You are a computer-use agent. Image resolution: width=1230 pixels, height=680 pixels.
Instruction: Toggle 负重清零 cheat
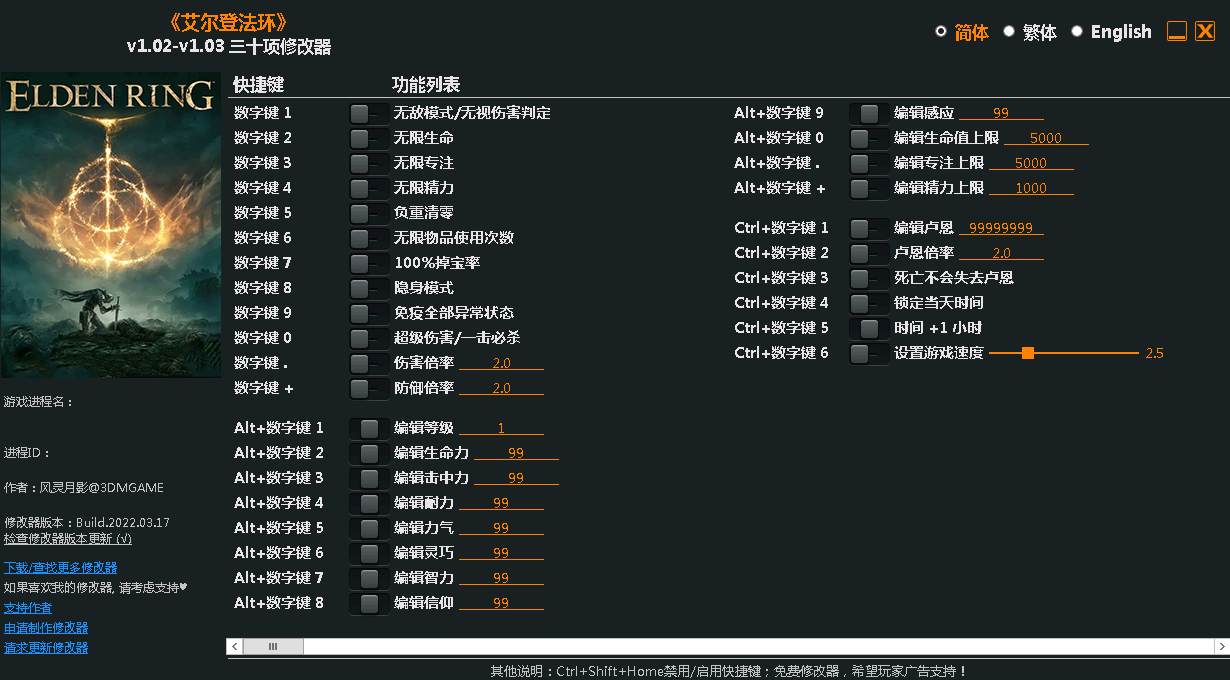tap(369, 213)
